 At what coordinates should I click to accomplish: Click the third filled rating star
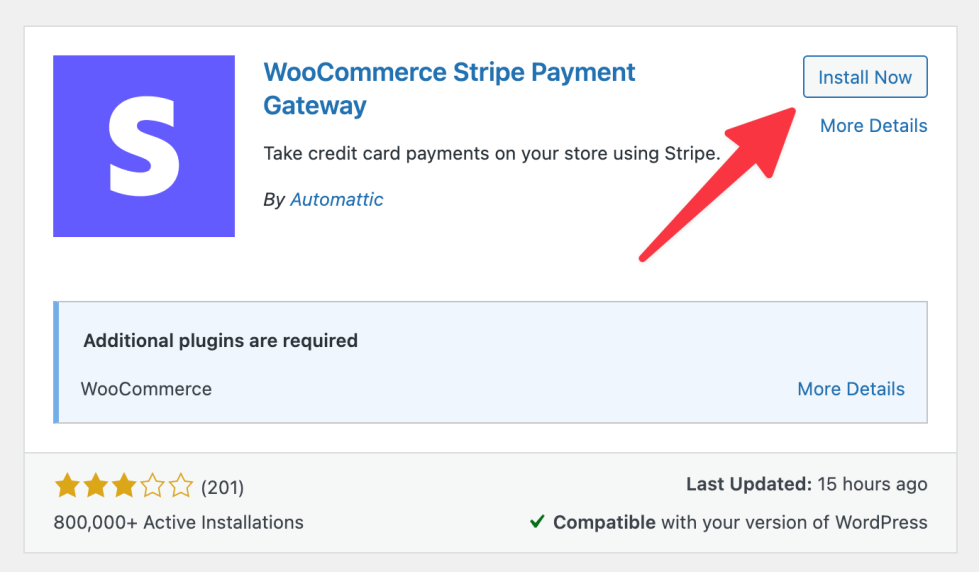[x=124, y=487]
